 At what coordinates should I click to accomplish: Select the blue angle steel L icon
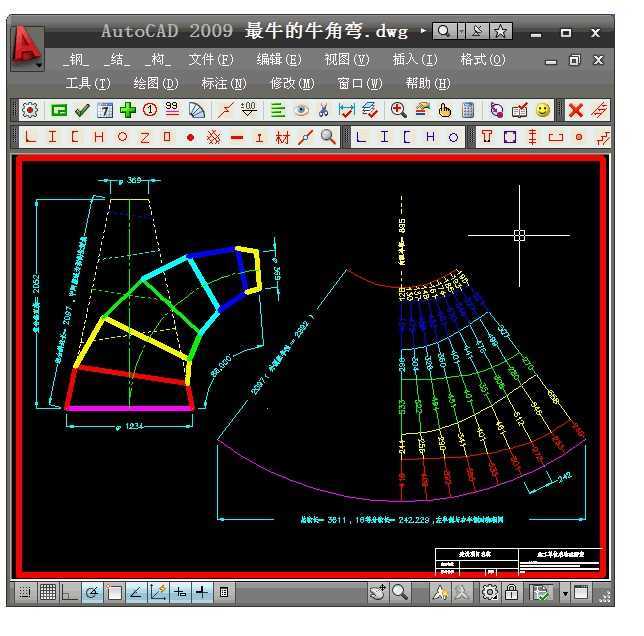coord(361,136)
